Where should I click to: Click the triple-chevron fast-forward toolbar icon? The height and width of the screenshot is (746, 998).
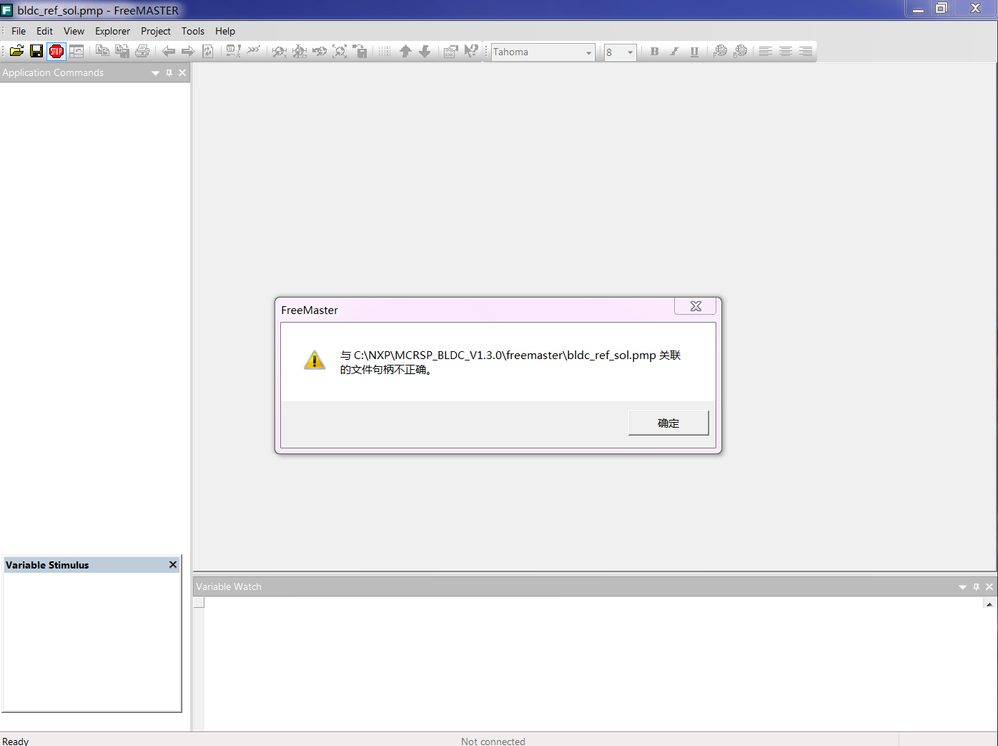pos(253,50)
